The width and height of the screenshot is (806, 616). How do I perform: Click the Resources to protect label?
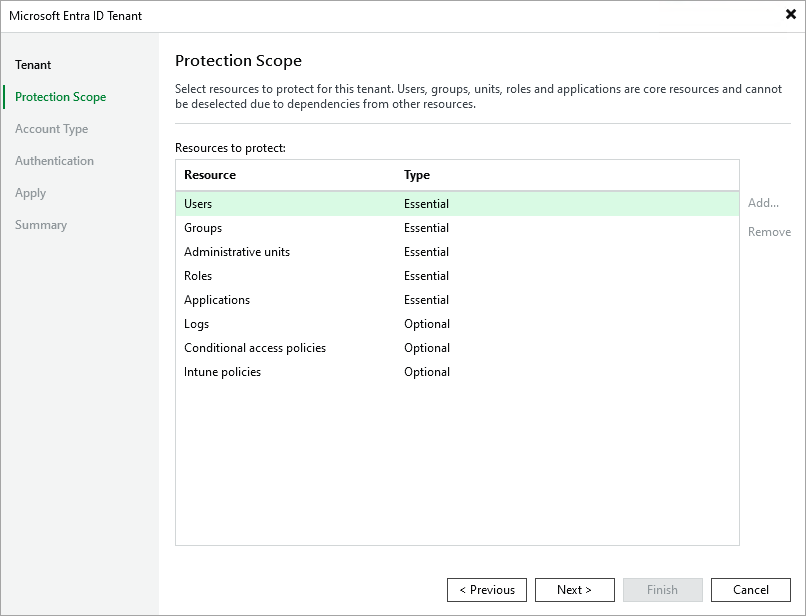click(230, 148)
